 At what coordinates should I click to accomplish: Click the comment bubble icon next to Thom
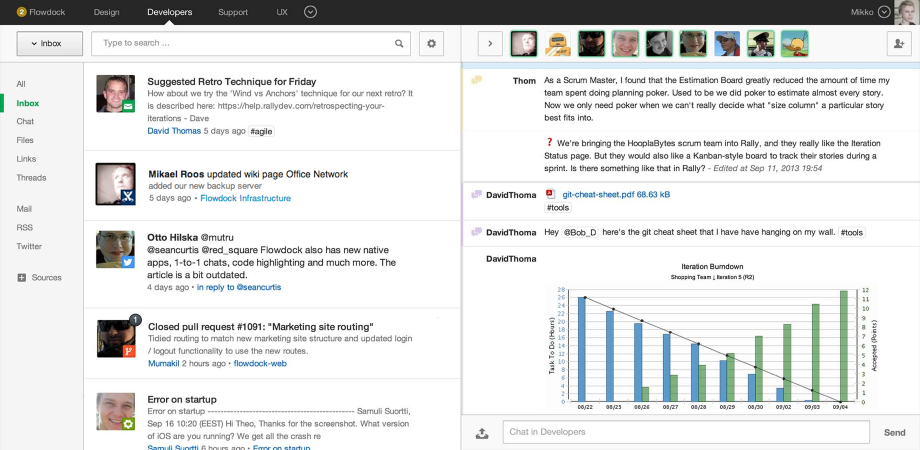pos(476,80)
